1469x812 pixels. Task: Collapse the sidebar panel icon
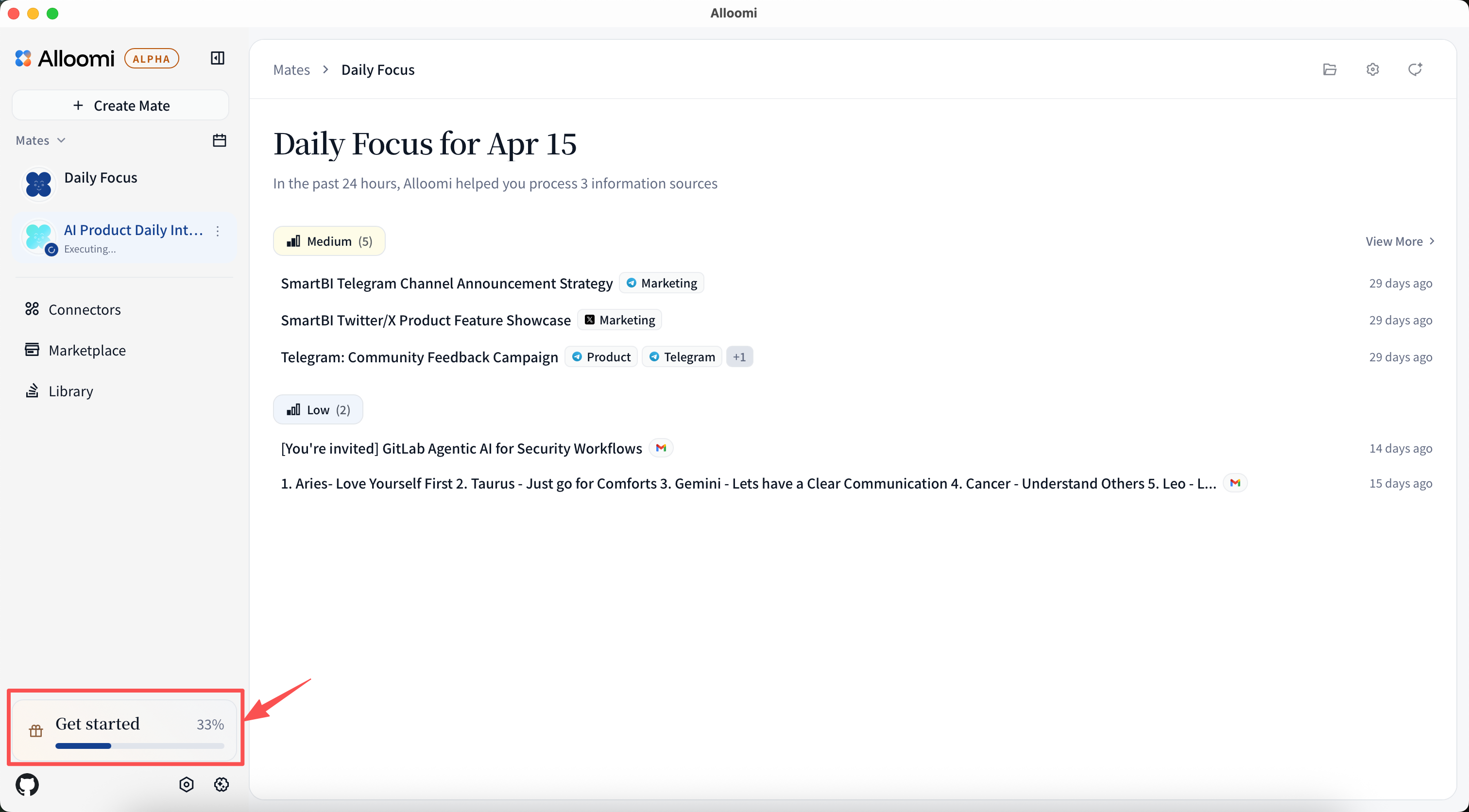click(217, 58)
